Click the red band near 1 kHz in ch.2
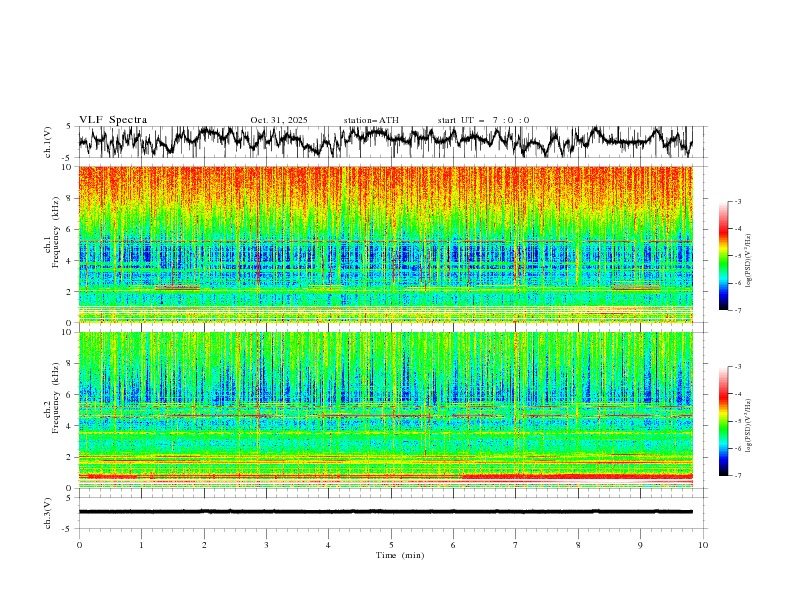Screen dimensions: 792x612 (577, 476)
